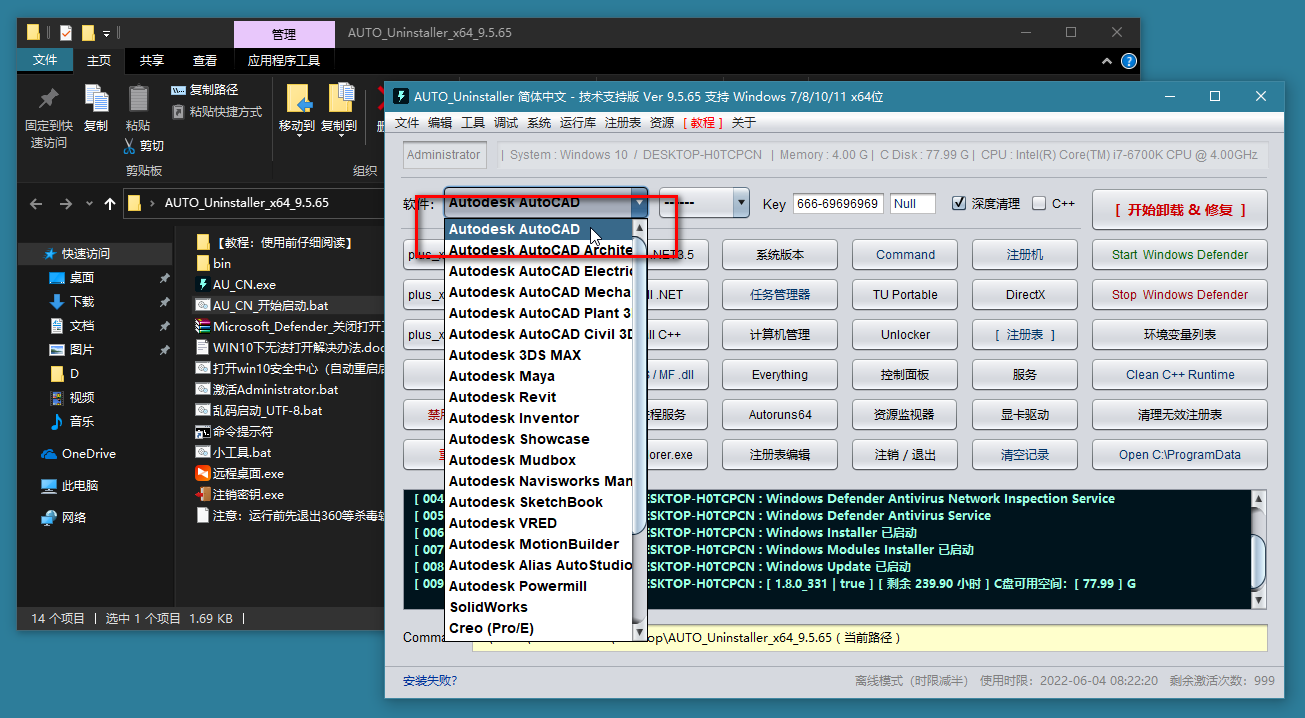The width and height of the screenshot is (1305, 718).
Task: Click in the Key input field
Action: point(838,204)
